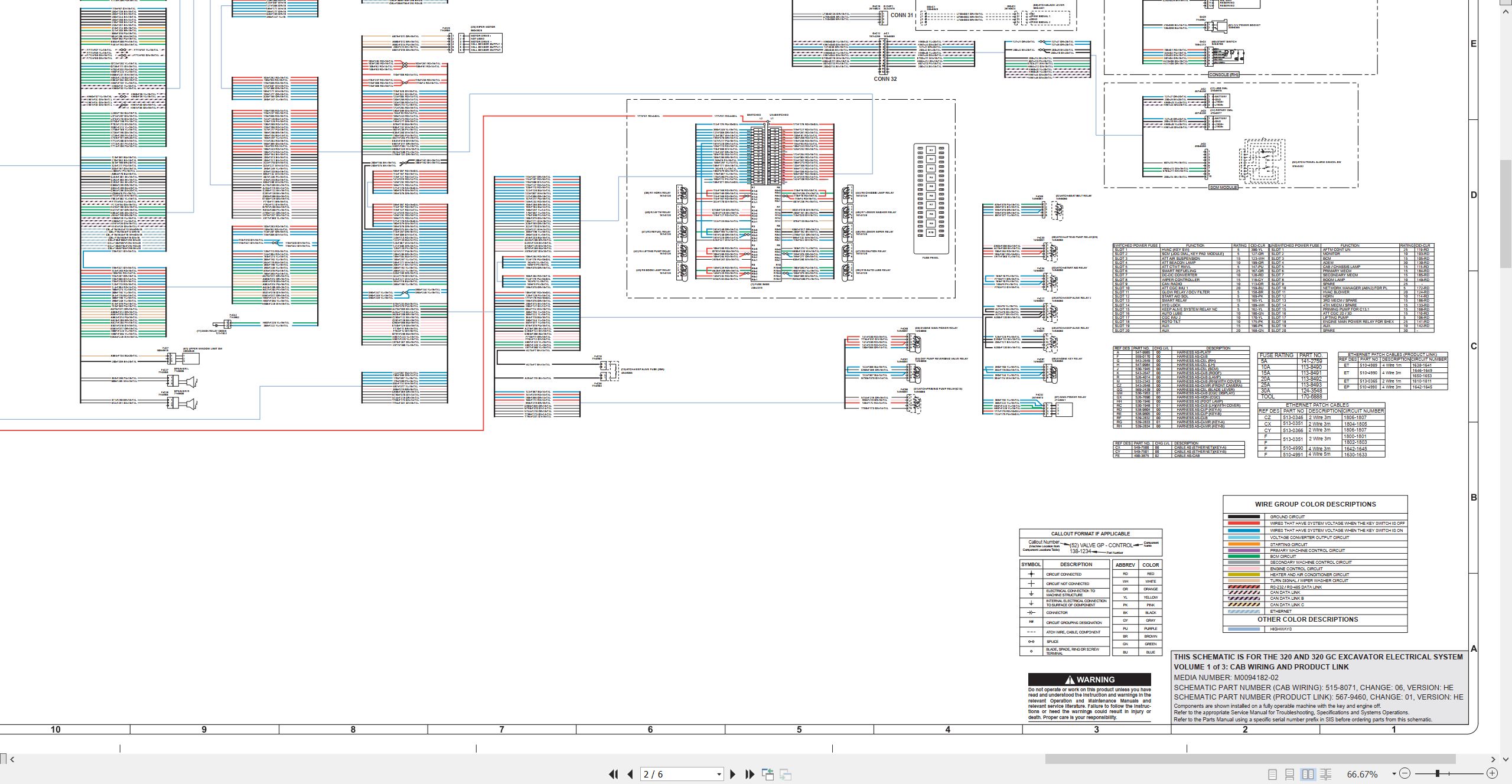Click the ENGINE CONTROL CIRCUIT label
The image size is (1512, 784).
tap(1297, 569)
